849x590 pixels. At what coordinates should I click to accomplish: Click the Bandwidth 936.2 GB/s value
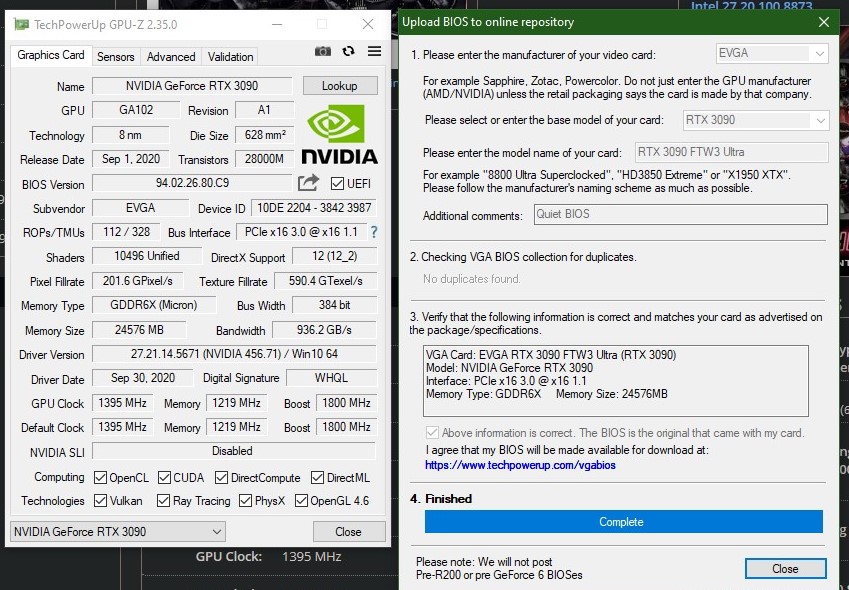pos(324,330)
